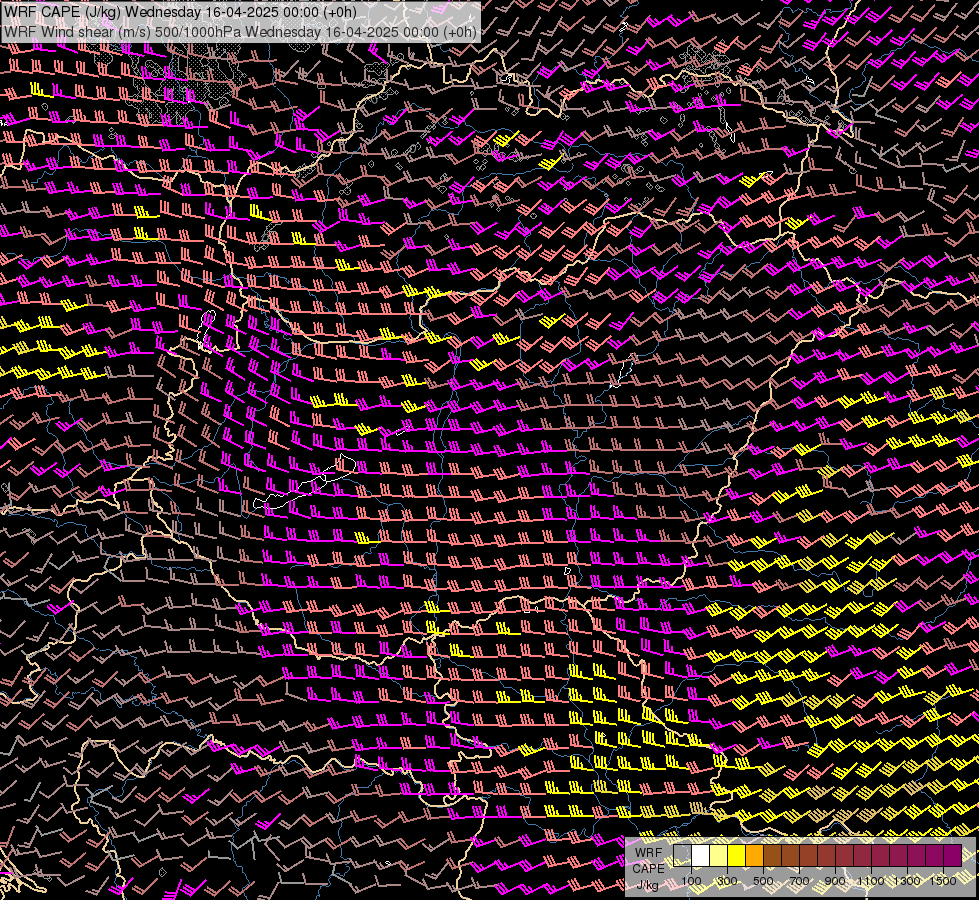Viewport: 979px width, 900px height.
Task: Click the legend value 100
Action: click(x=691, y=881)
